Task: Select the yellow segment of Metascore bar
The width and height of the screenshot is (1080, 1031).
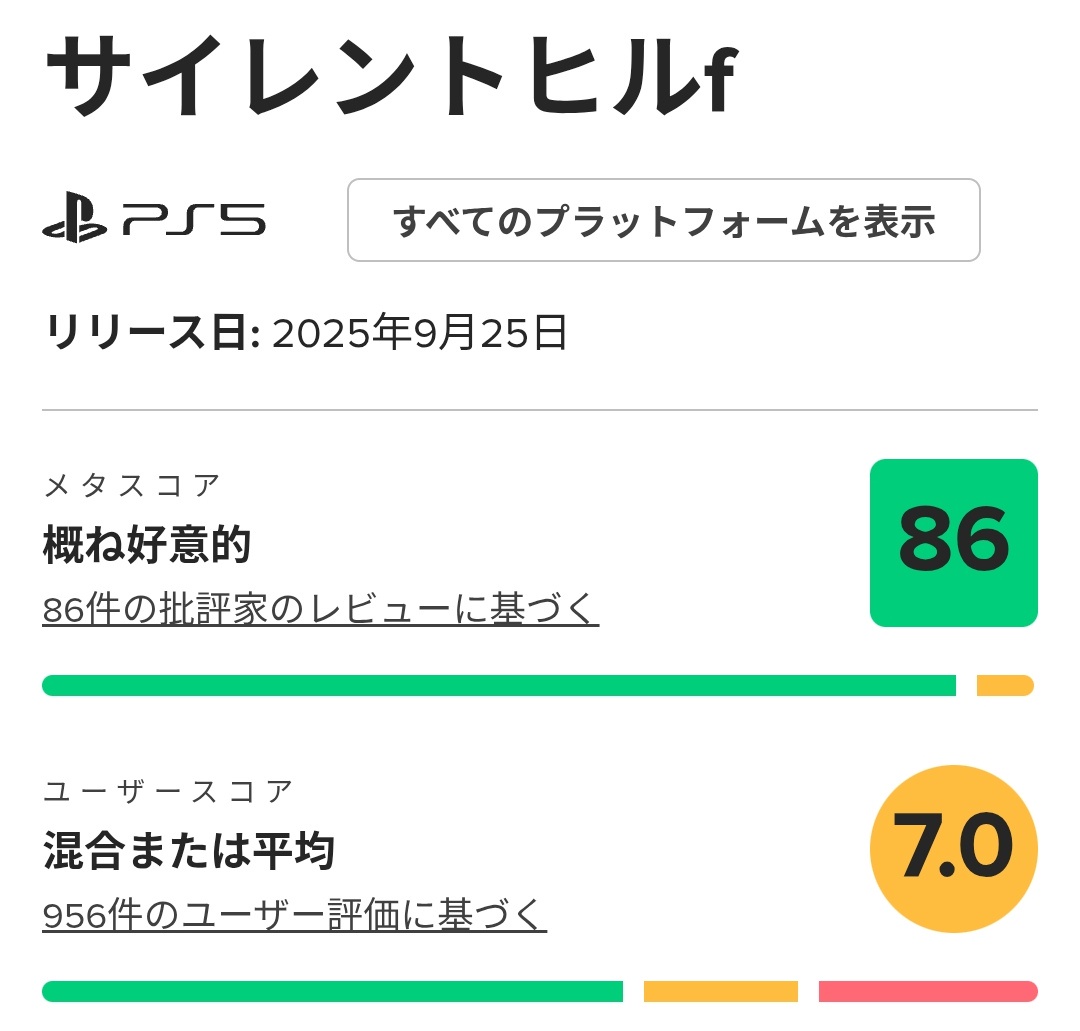Action: click(1004, 686)
